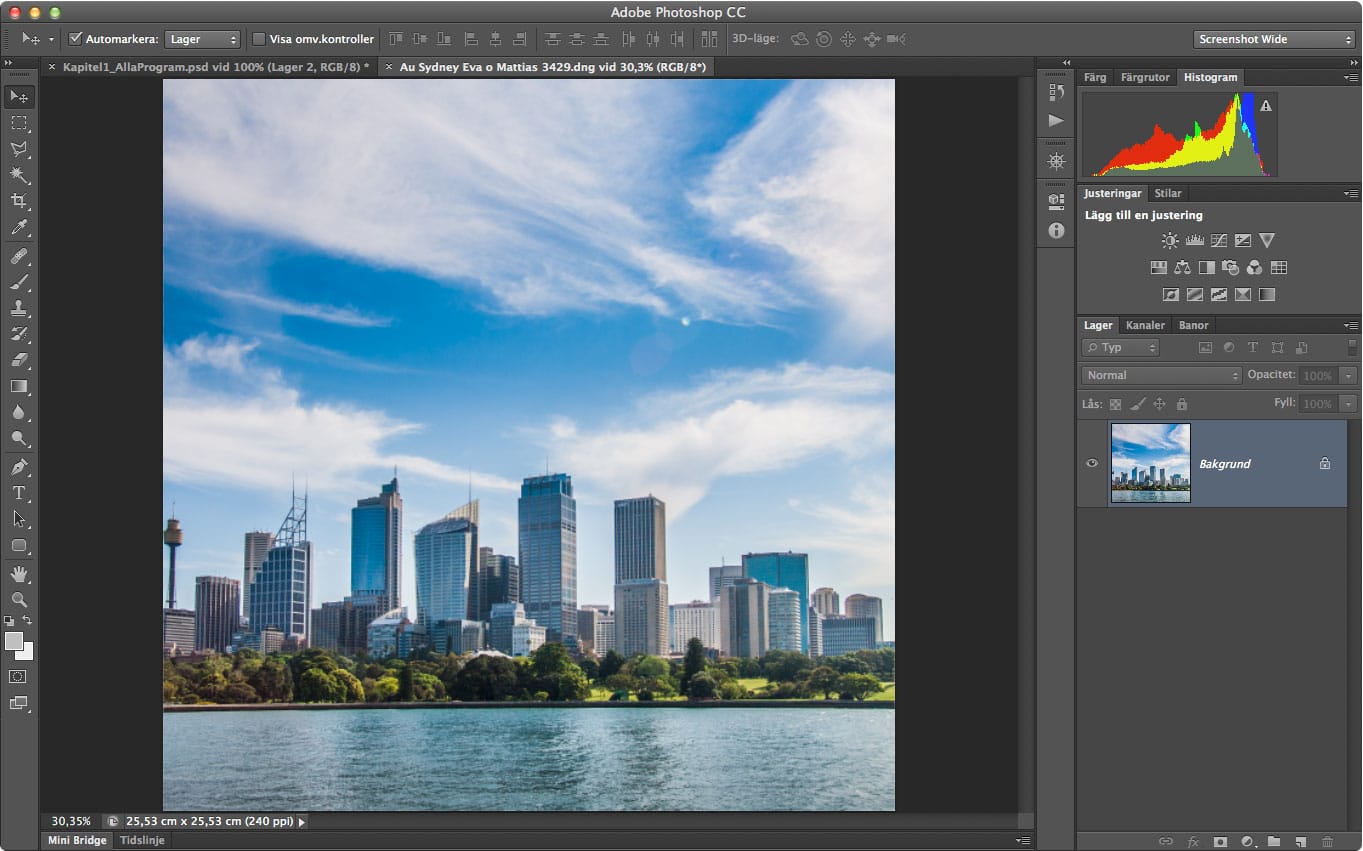Click the delete layer trash icon
The width and height of the screenshot is (1363, 851).
pyautogui.click(x=1327, y=842)
